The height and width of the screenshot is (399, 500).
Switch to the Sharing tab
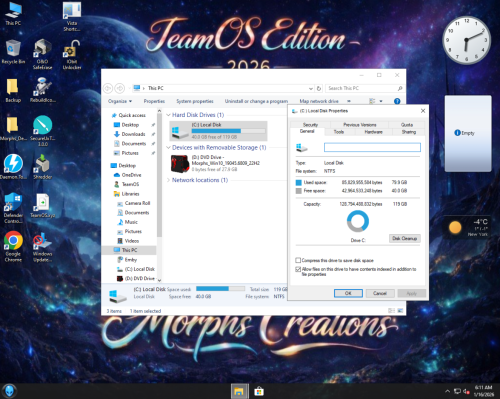(x=409, y=132)
